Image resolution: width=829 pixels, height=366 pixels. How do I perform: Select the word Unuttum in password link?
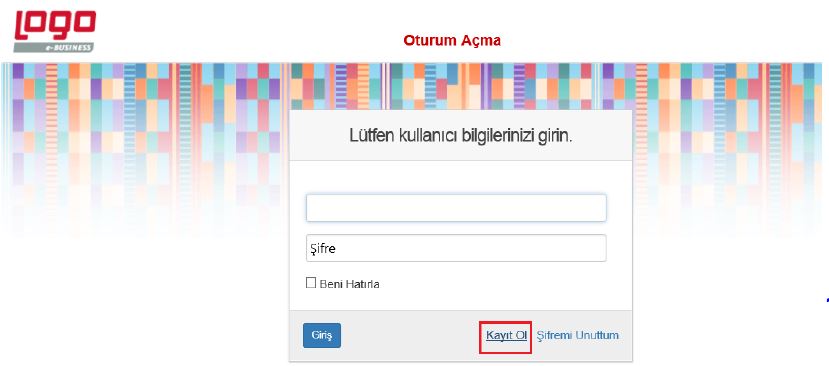click(x=597, y=335)
